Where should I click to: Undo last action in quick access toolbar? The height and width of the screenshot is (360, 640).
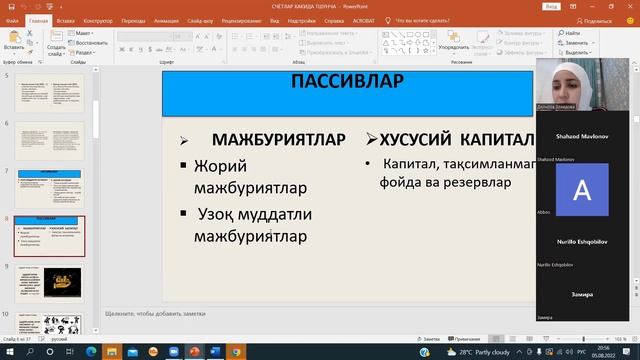click(24, 7)
